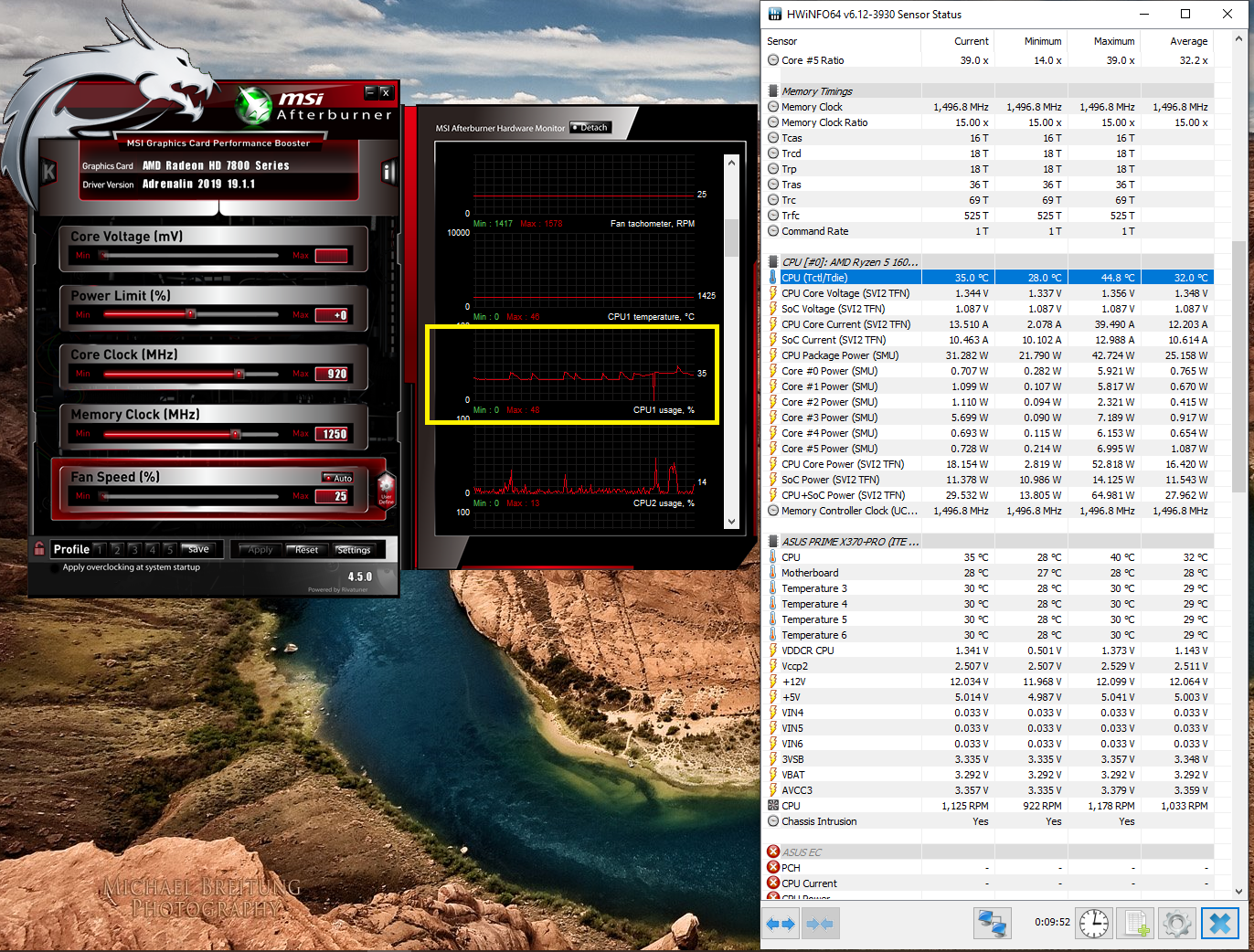Screen dimensions: 1254x952
Task: Click the Hardware Monitor scrollbar up arrow
Action: (x=731, y=162)
